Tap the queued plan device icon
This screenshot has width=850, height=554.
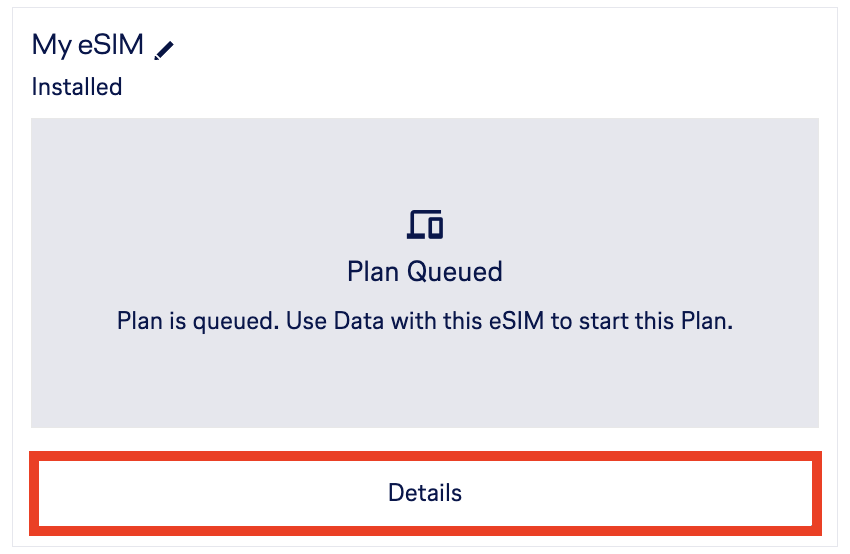click(x=425, y=224)
